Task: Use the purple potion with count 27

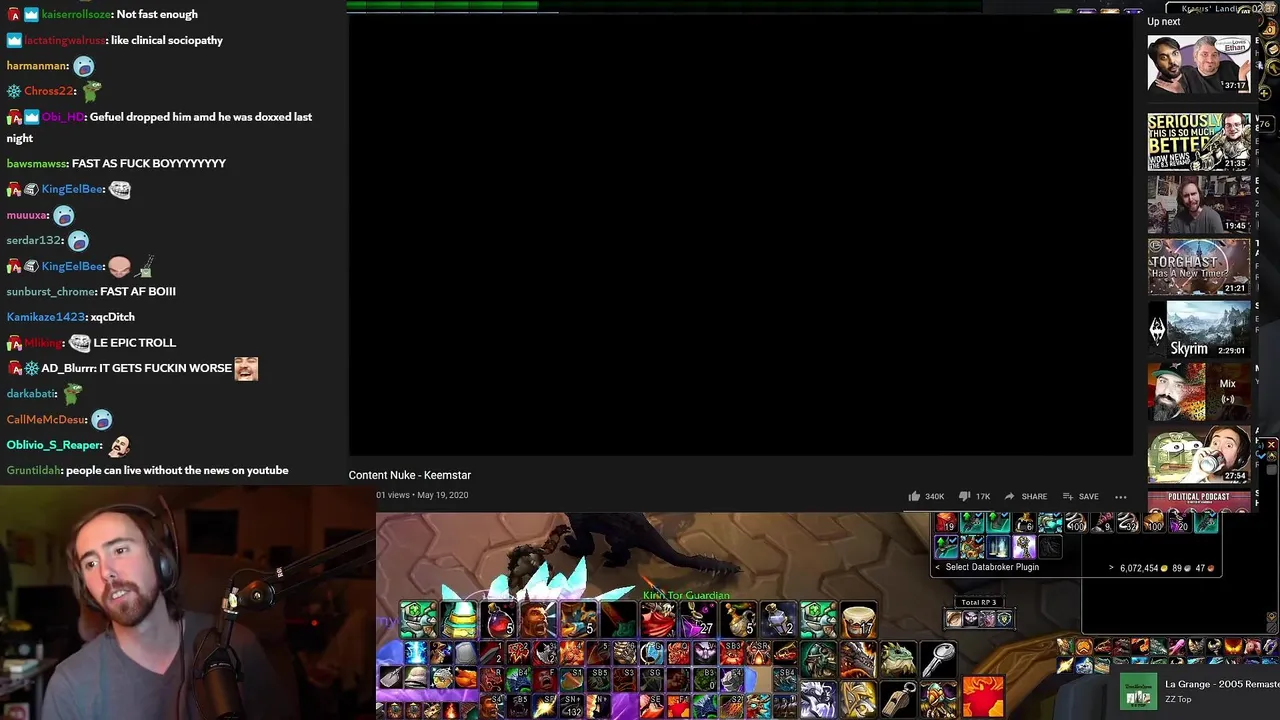Action: click(x=698, y=620)
